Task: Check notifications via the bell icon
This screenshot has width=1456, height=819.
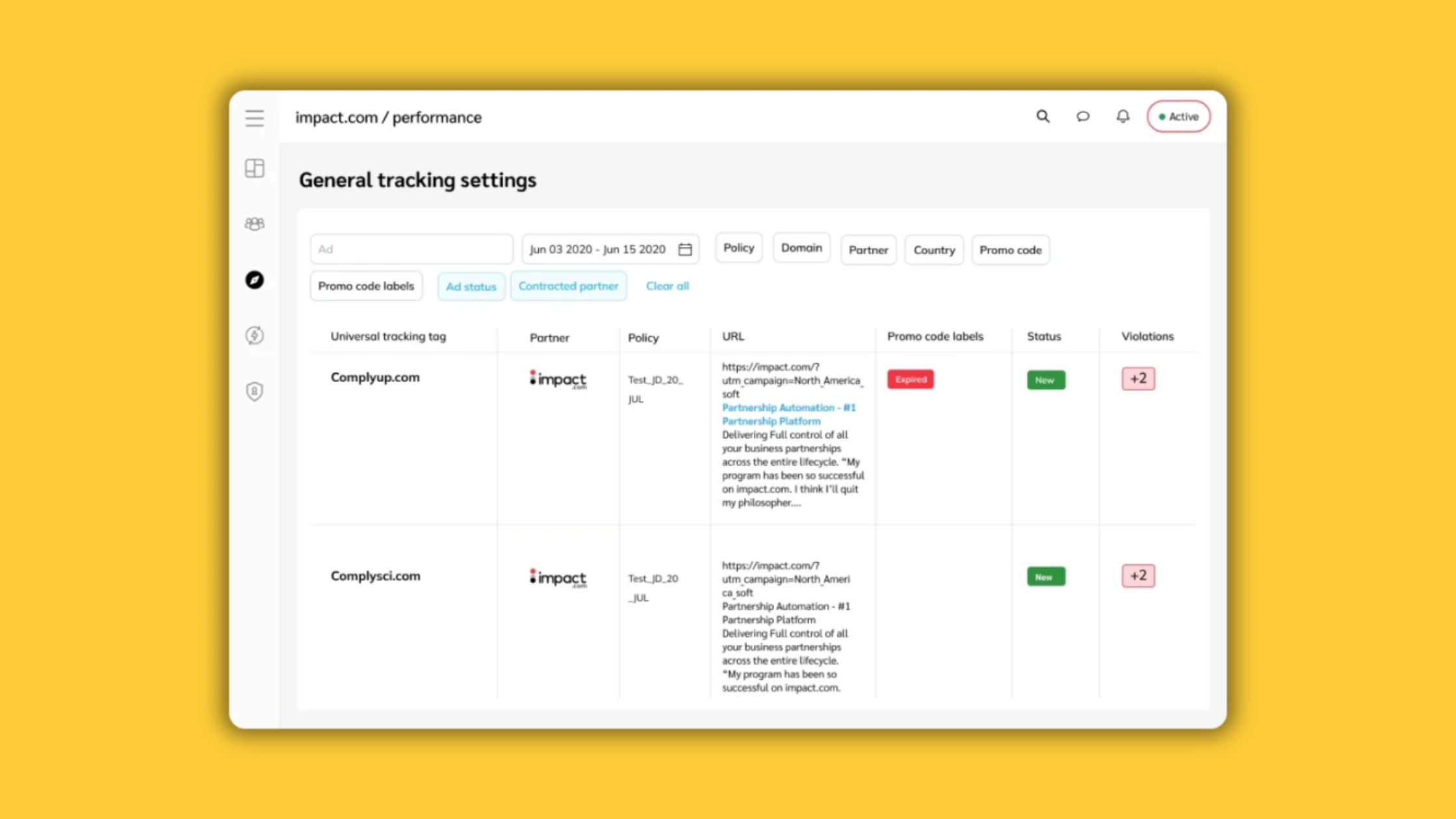Action: coord(1123,116)
